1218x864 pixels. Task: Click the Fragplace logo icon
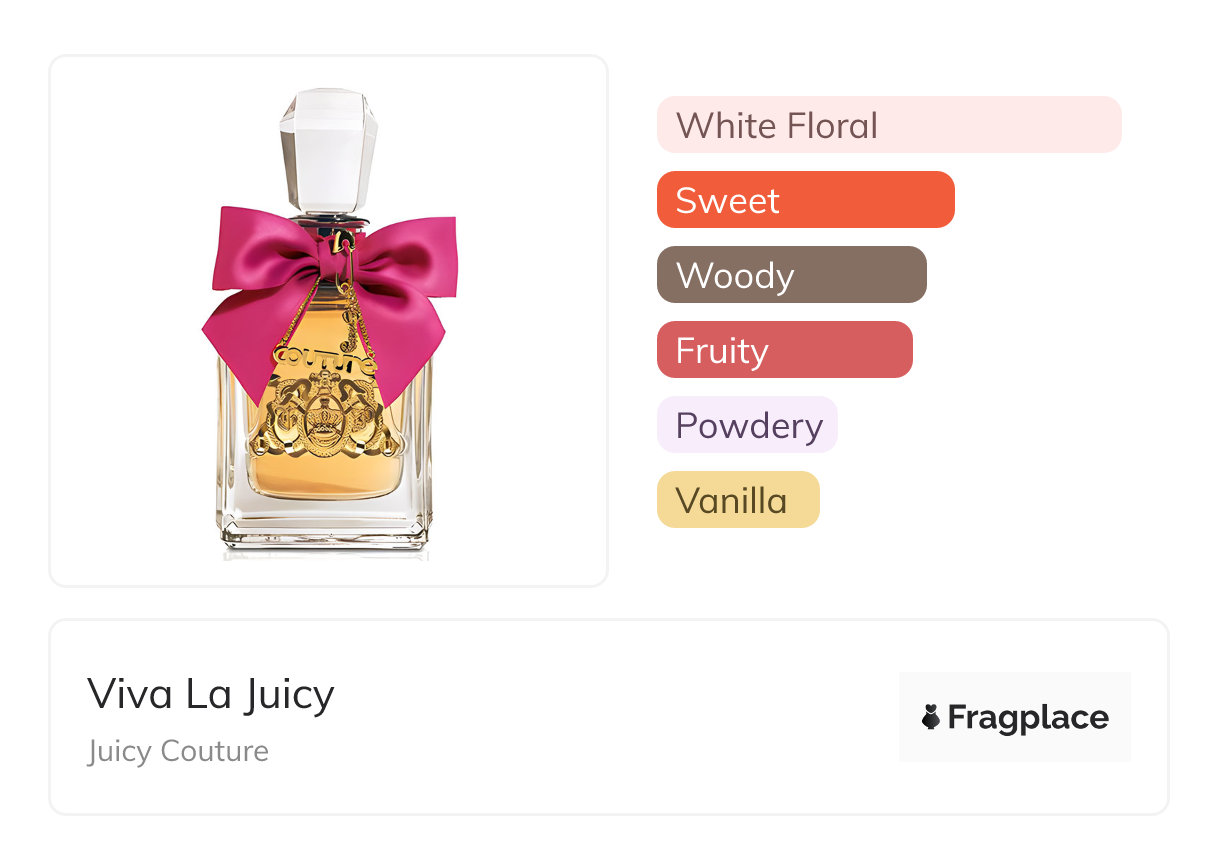[x=931, y=717]
